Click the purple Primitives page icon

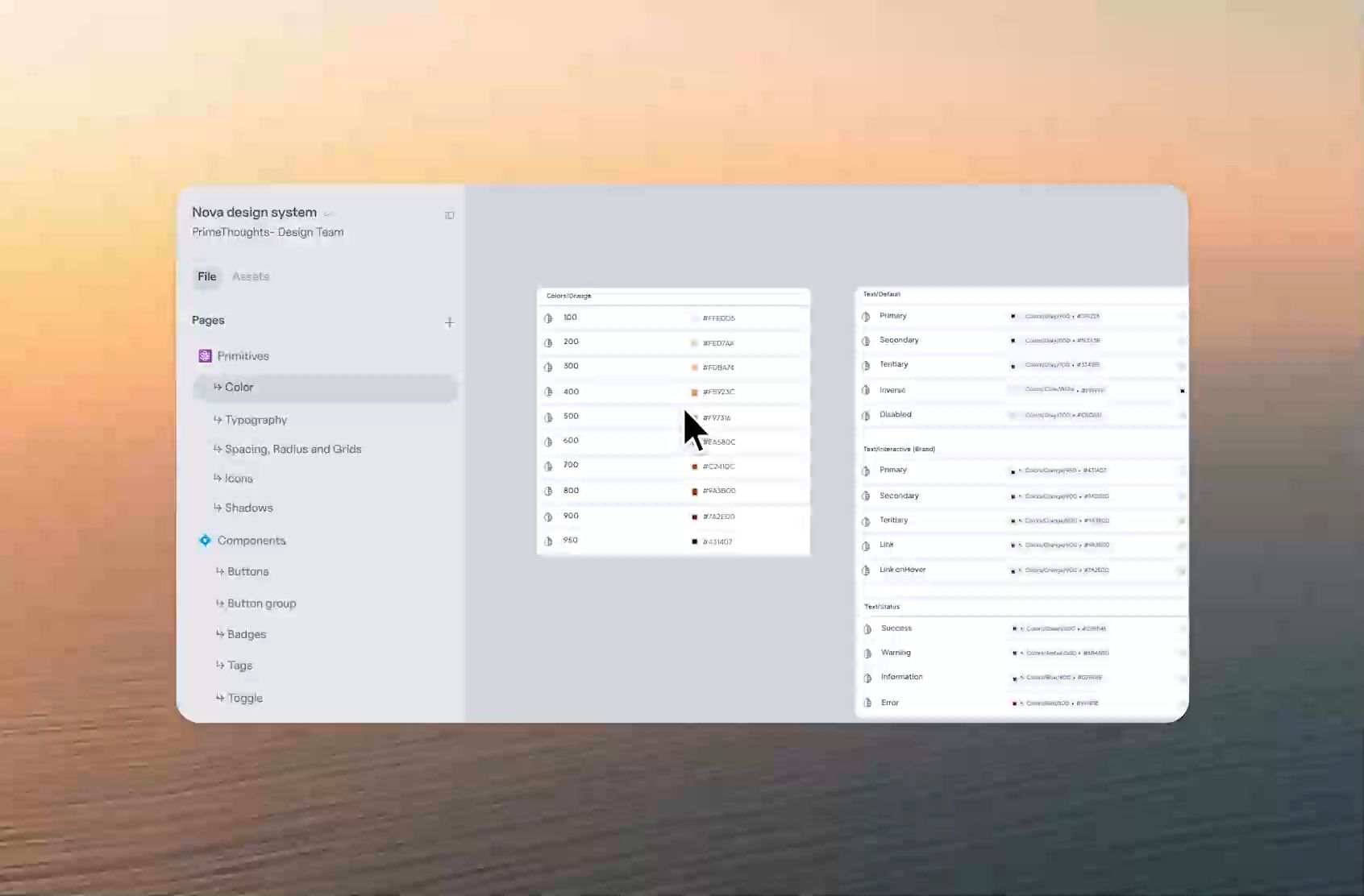(205, 356)
